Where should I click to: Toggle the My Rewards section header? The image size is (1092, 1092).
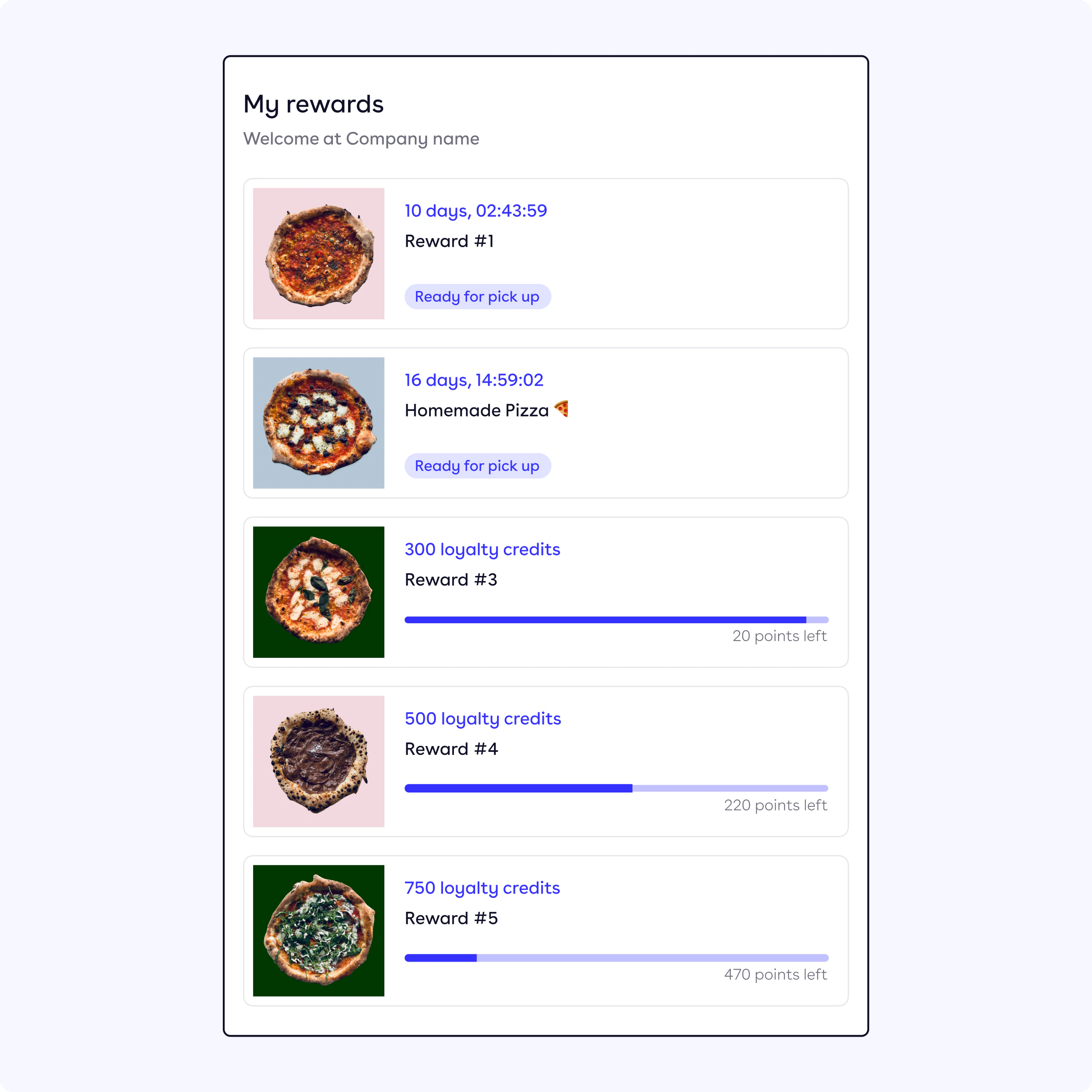pos(313,103)
